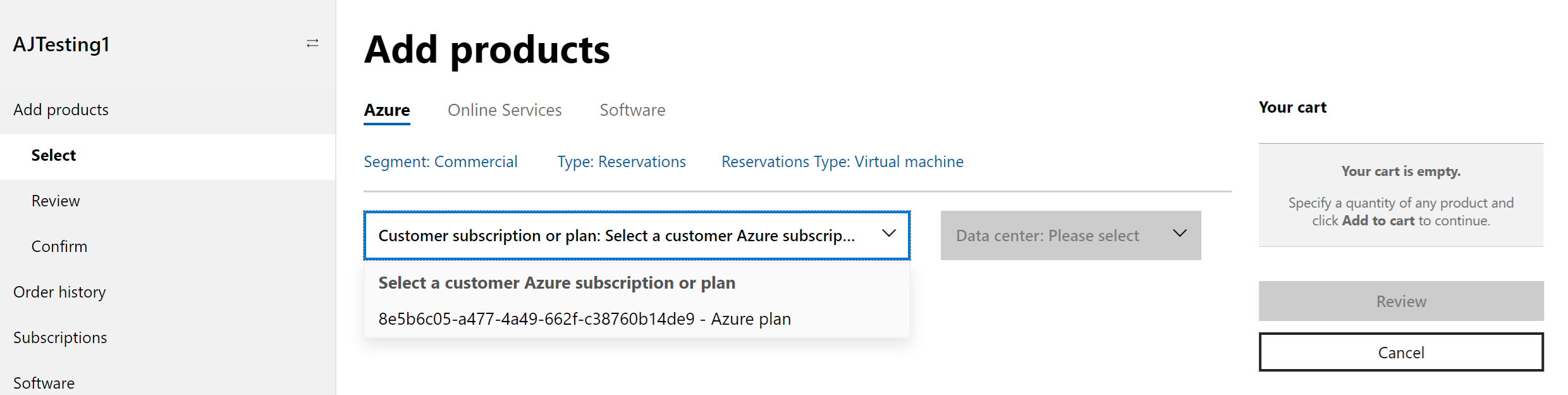Open Order history from the sidebar
This screenshot has height=395, width=1568.
coord(59,292)
